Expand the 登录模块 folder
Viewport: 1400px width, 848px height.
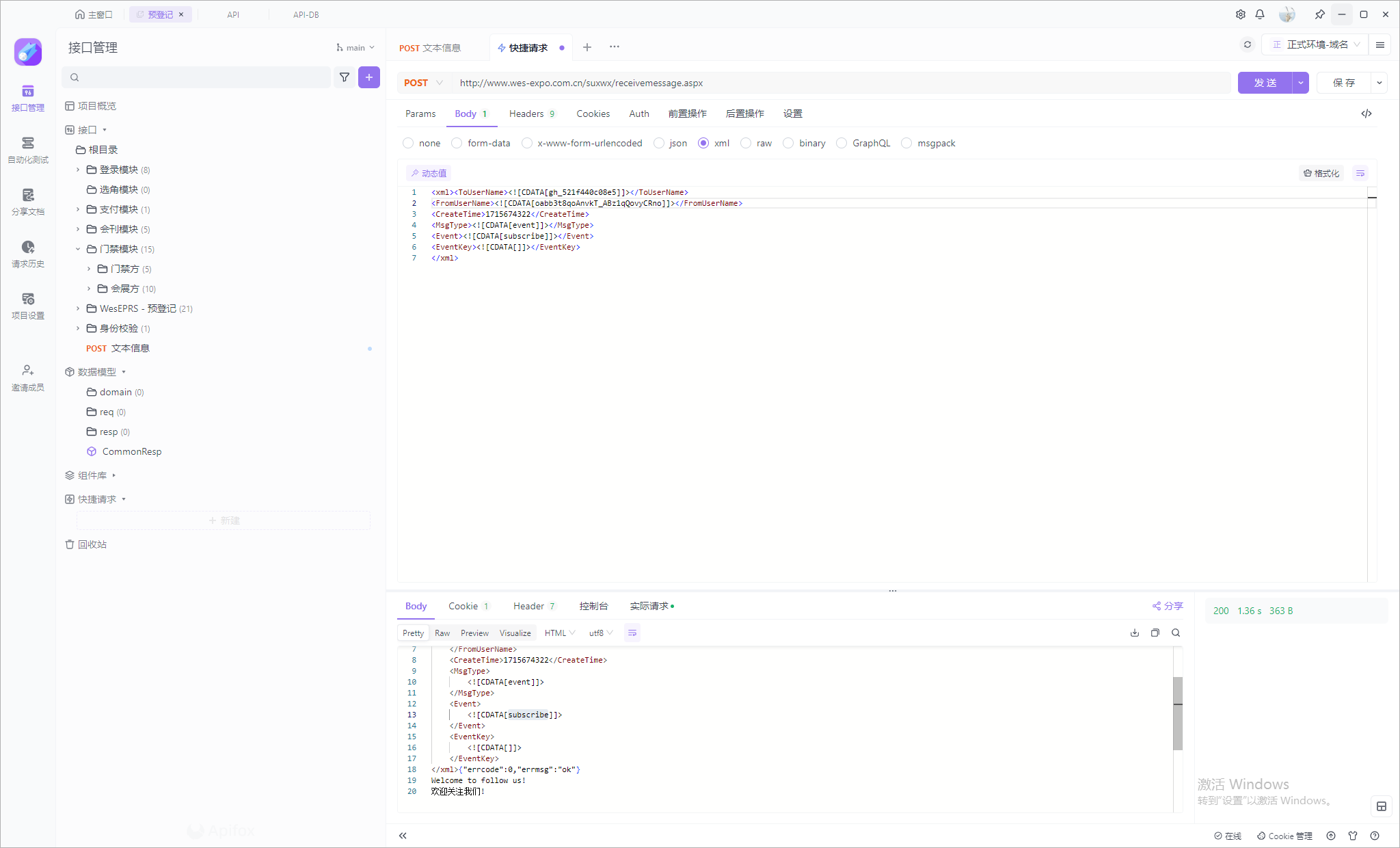[78, 170]
